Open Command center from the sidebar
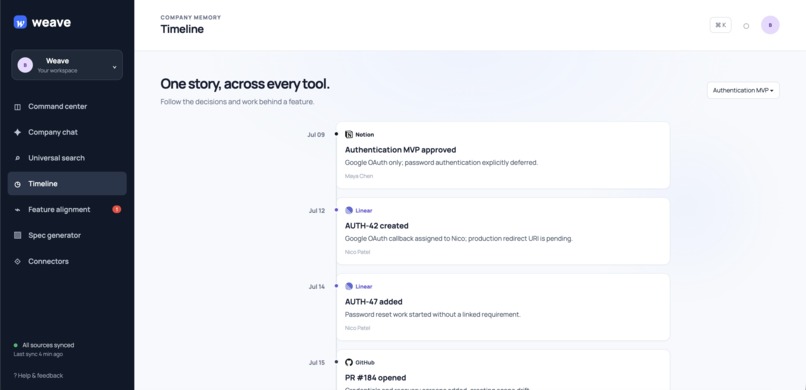 coord(67,106)
